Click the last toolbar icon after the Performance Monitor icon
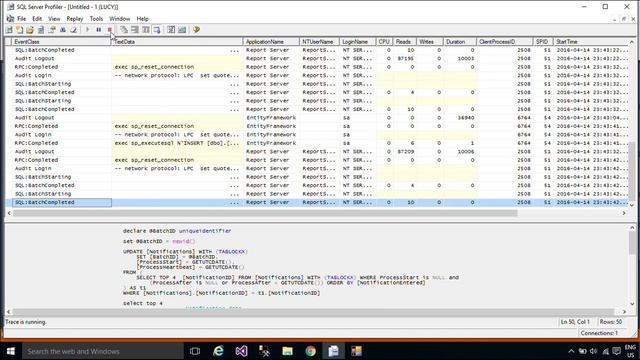The image size is (640, 360). tap(196, 30)
